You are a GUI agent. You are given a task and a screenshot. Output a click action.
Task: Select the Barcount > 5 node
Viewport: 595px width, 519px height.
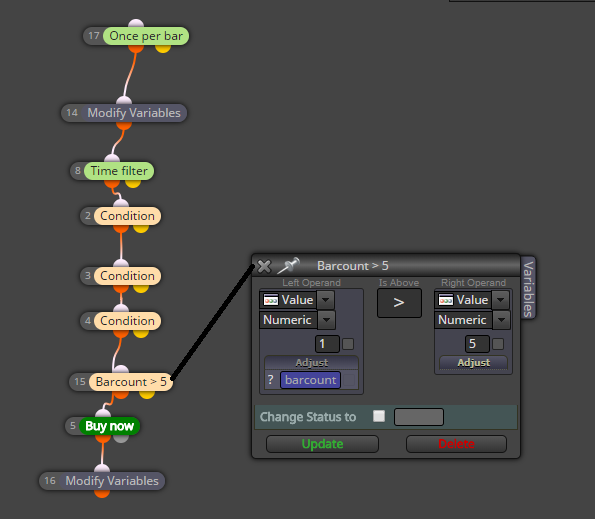pyautogui.click(x=131, y=382)
